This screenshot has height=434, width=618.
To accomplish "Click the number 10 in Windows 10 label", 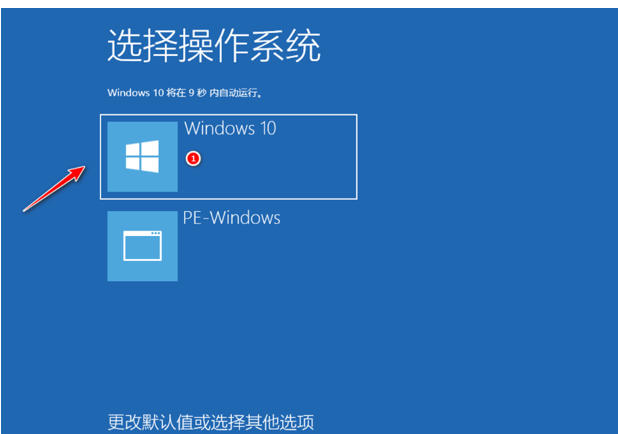I will pos(268,129).
